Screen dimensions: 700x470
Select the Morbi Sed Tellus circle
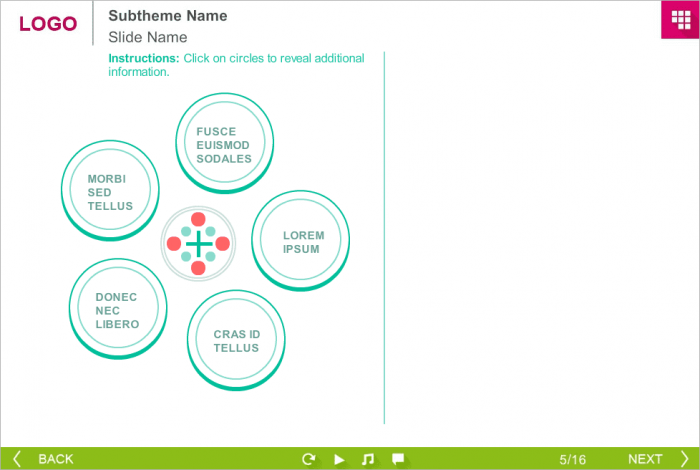(x=109, y=192)
